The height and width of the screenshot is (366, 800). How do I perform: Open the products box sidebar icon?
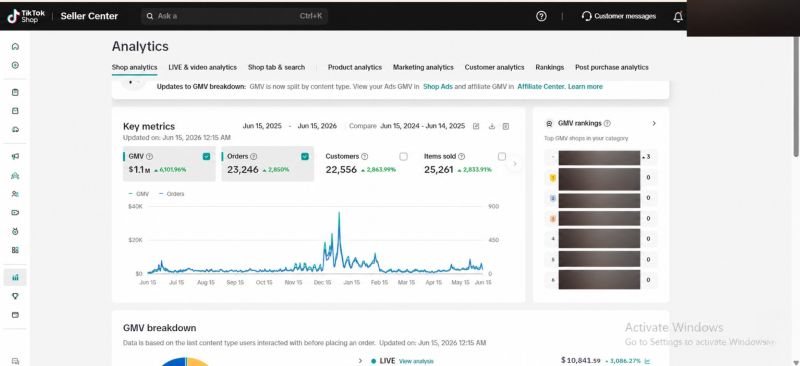pos(15,111)
